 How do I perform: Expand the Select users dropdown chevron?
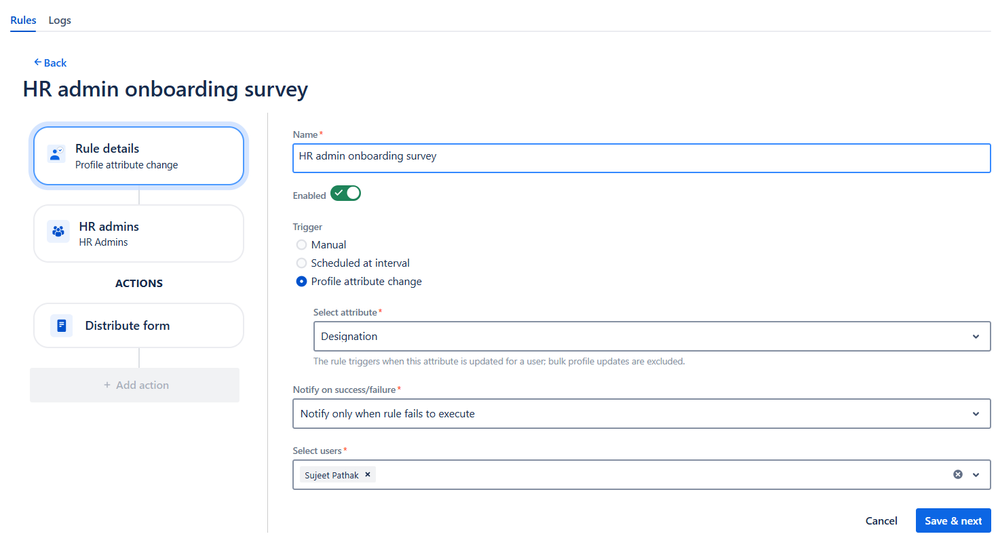(x=976, y=475)
